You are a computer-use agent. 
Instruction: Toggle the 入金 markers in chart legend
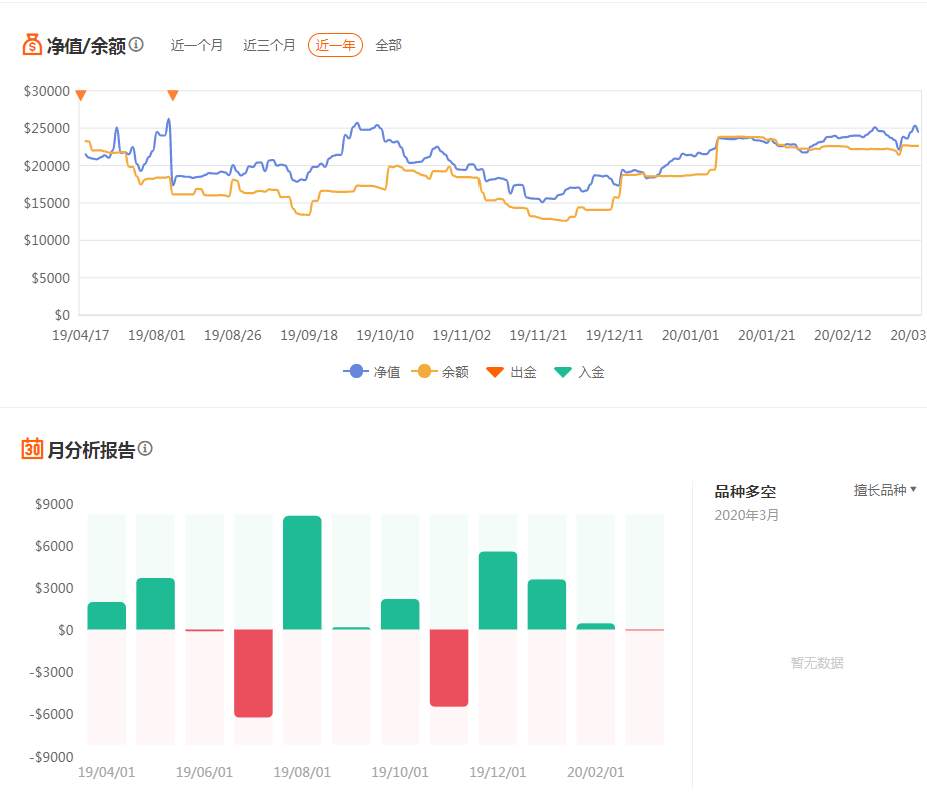click(x=579, y=372)
